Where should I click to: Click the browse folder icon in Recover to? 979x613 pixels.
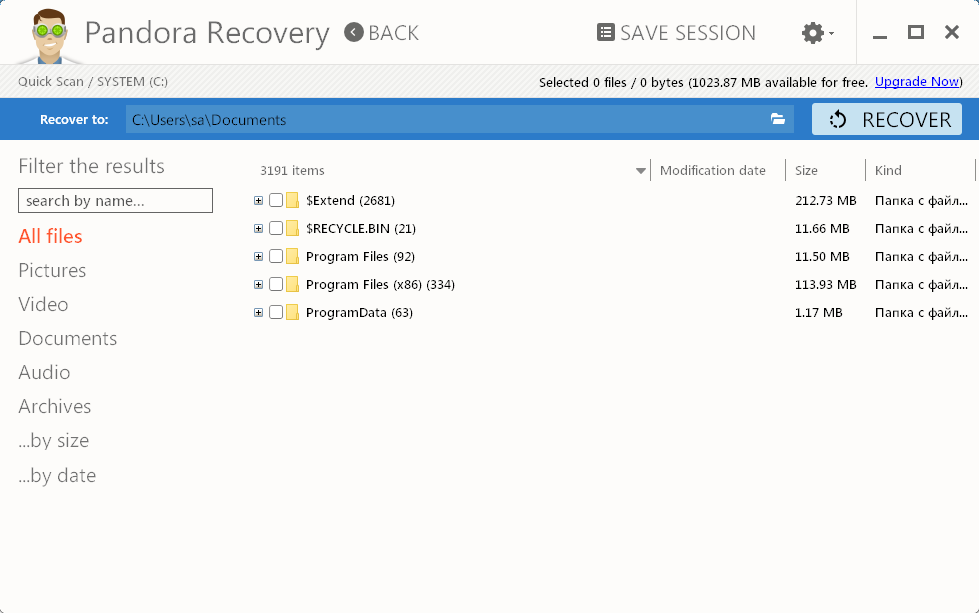[x=777, y=119]
